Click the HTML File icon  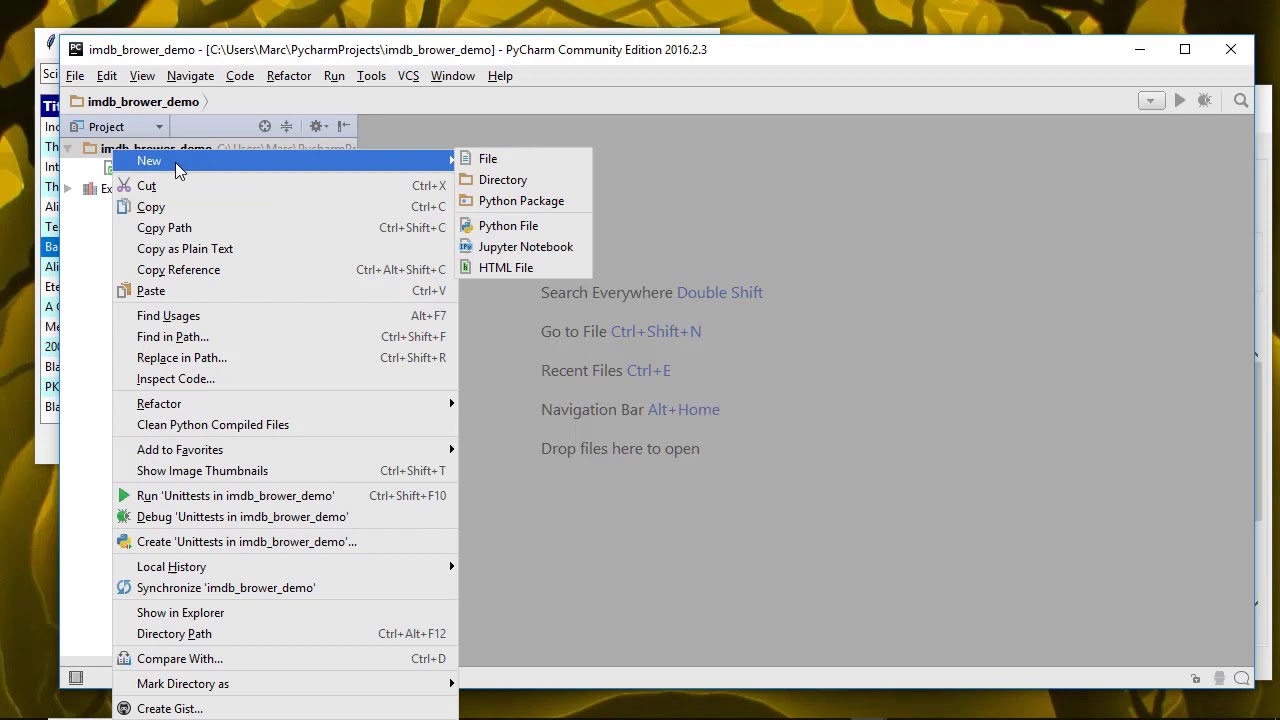466,268
